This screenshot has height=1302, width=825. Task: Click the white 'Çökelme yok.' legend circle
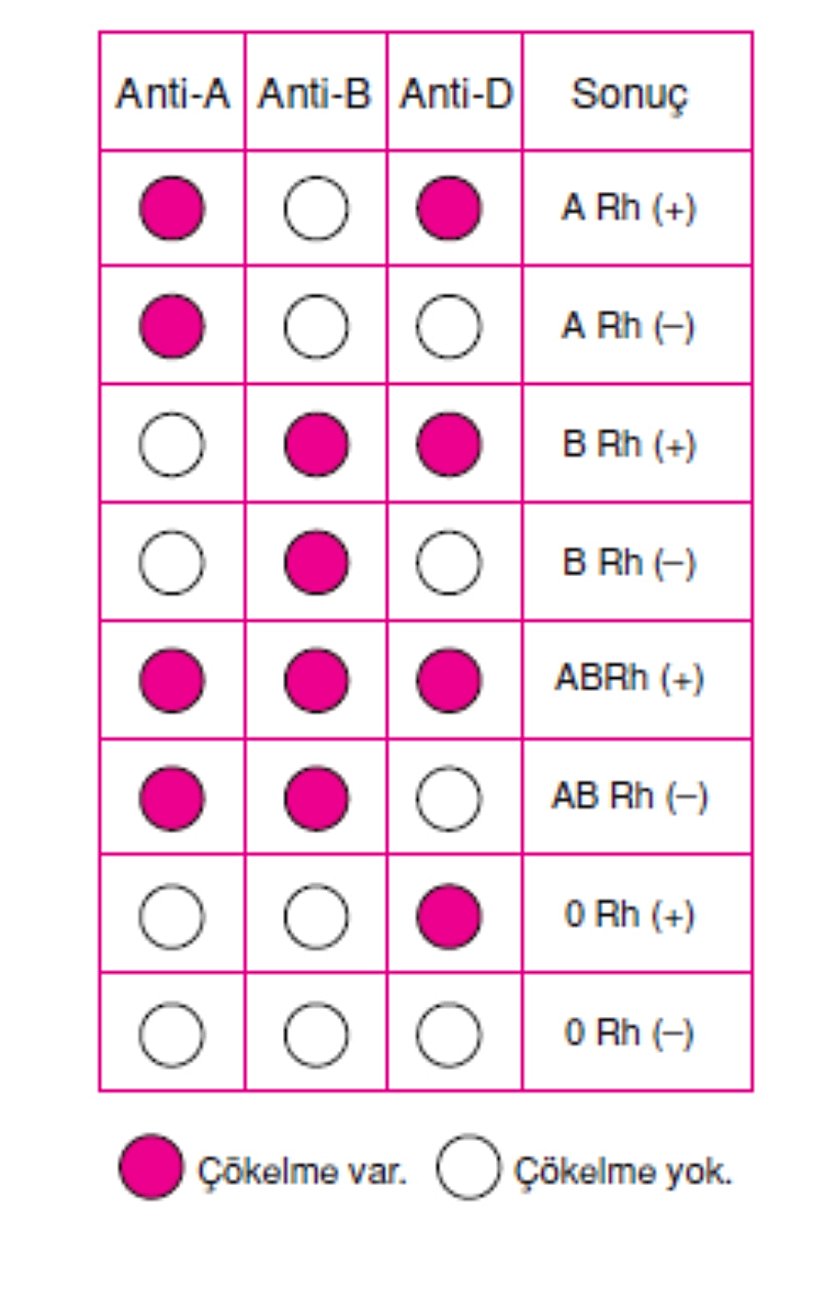[x=468, y=1167]
